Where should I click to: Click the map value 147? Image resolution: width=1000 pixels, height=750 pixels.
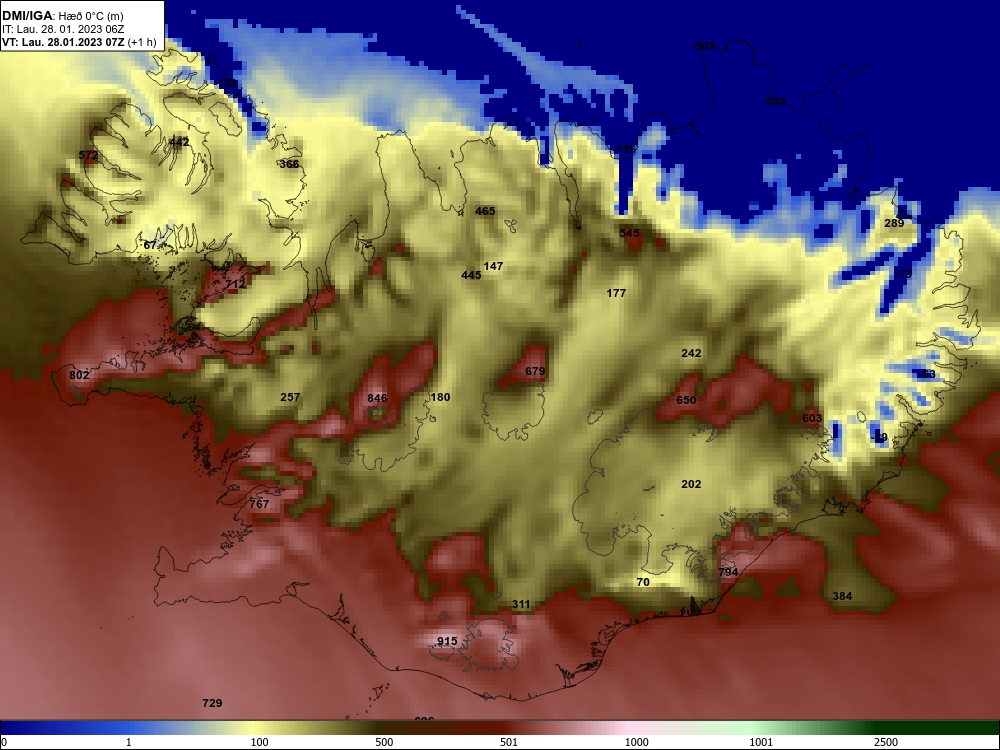coord(493,266)
